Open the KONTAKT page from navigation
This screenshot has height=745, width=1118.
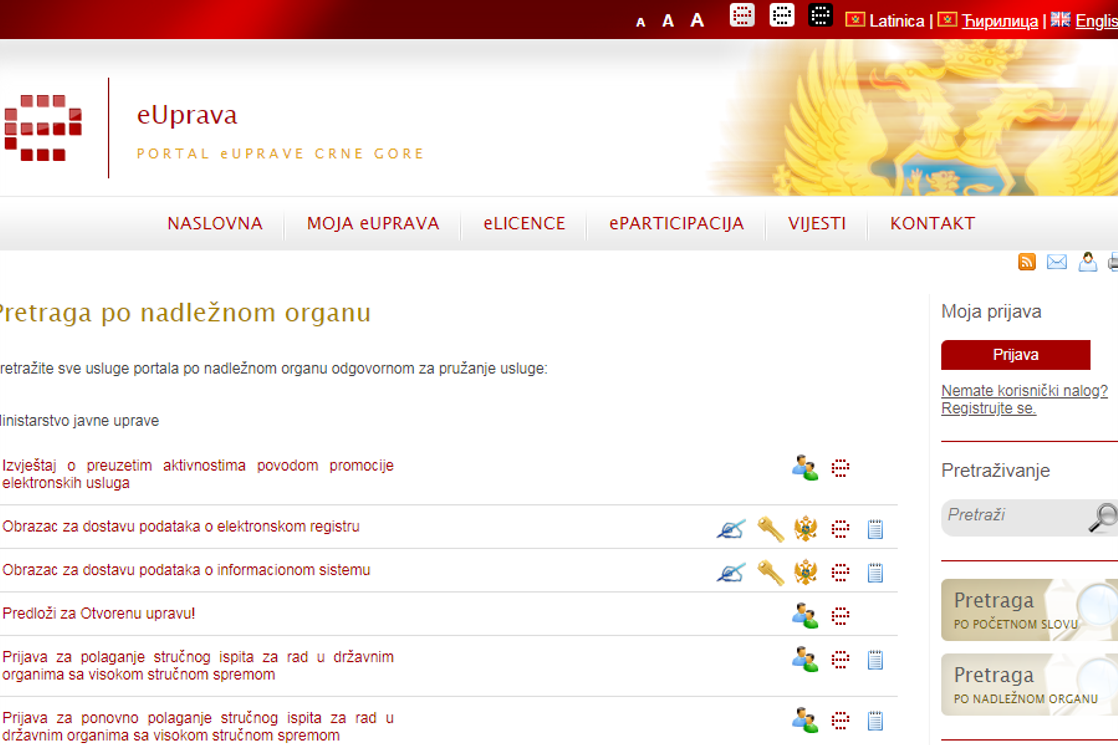932,224
